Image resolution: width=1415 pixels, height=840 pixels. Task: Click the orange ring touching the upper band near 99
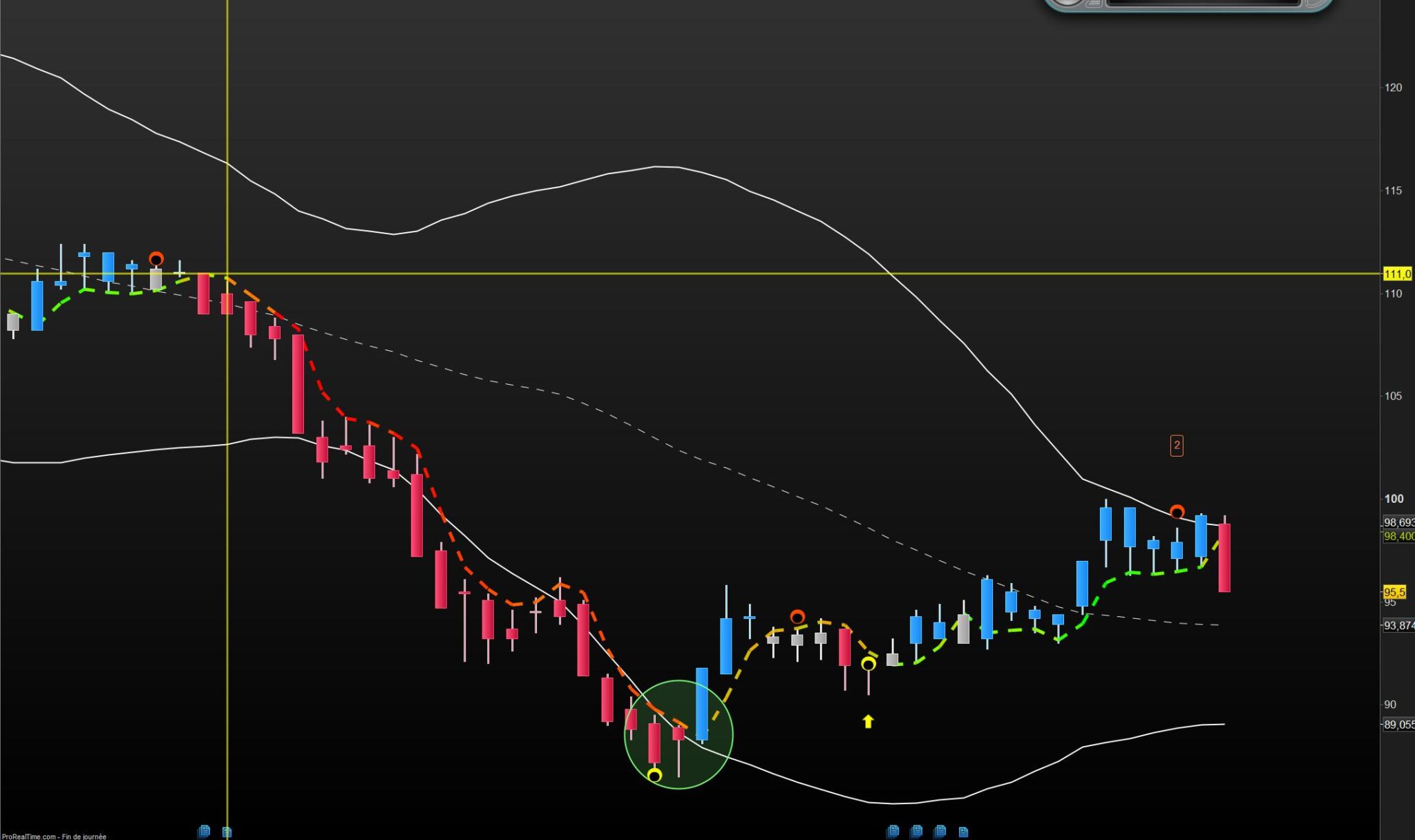pos(1177,512)
